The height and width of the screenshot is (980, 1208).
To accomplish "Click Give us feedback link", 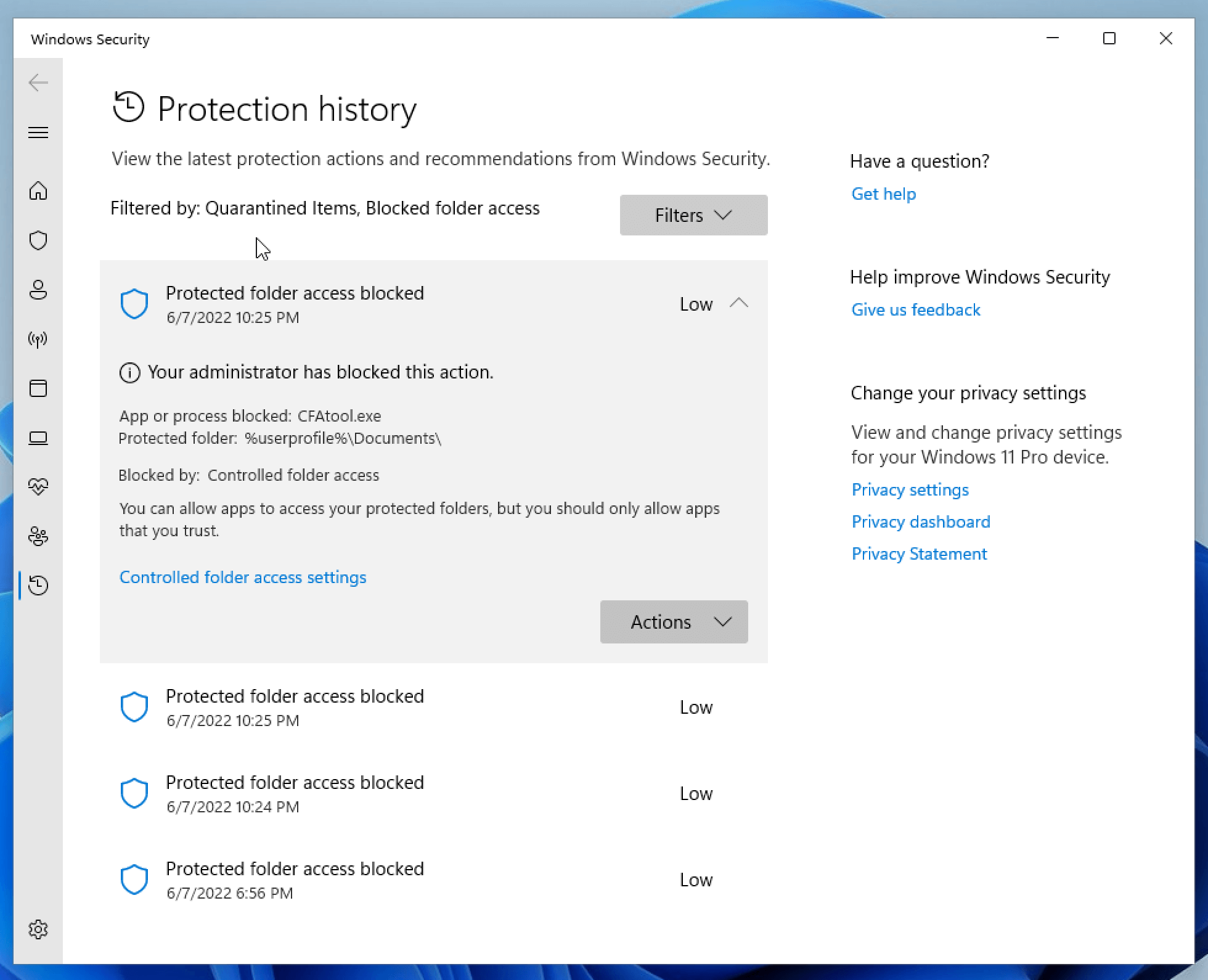I will coord(915,310).
